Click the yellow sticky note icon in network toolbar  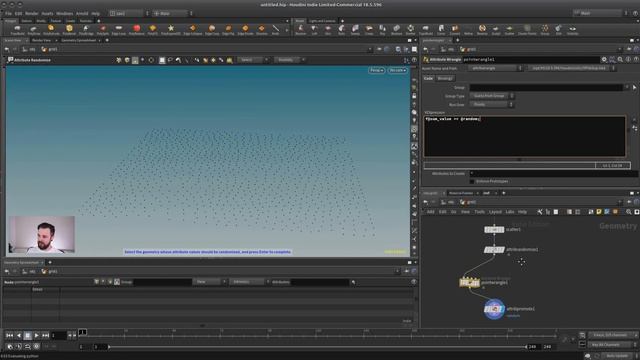599,212
